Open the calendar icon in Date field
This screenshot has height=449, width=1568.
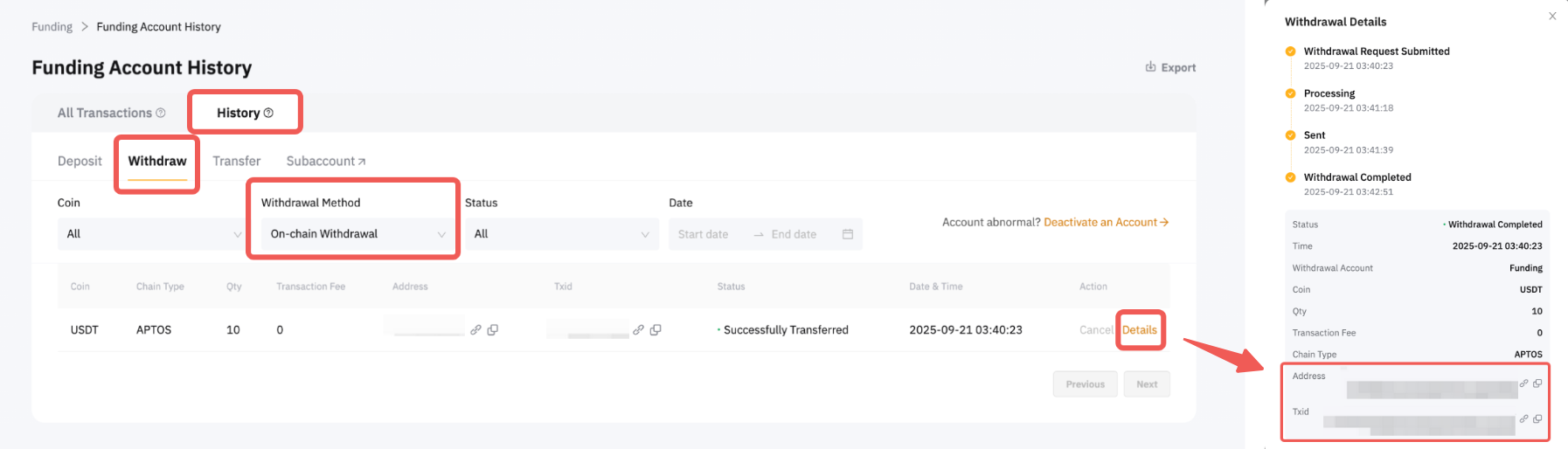pos(847,234)
